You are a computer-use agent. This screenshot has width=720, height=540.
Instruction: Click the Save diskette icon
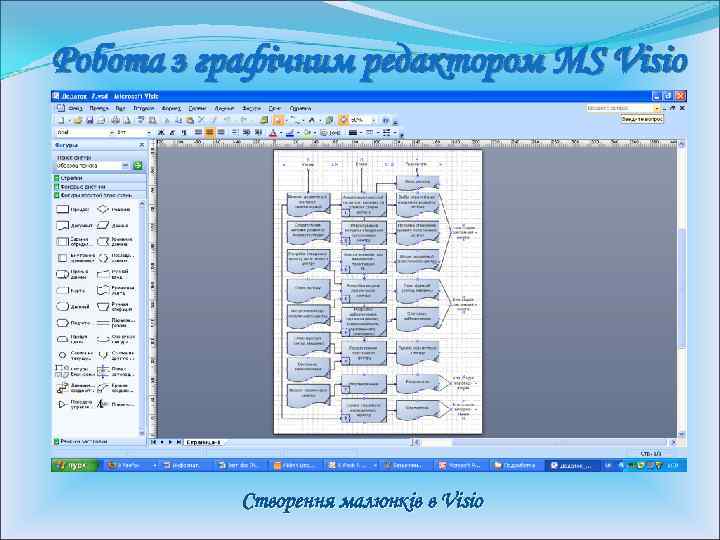90,120
